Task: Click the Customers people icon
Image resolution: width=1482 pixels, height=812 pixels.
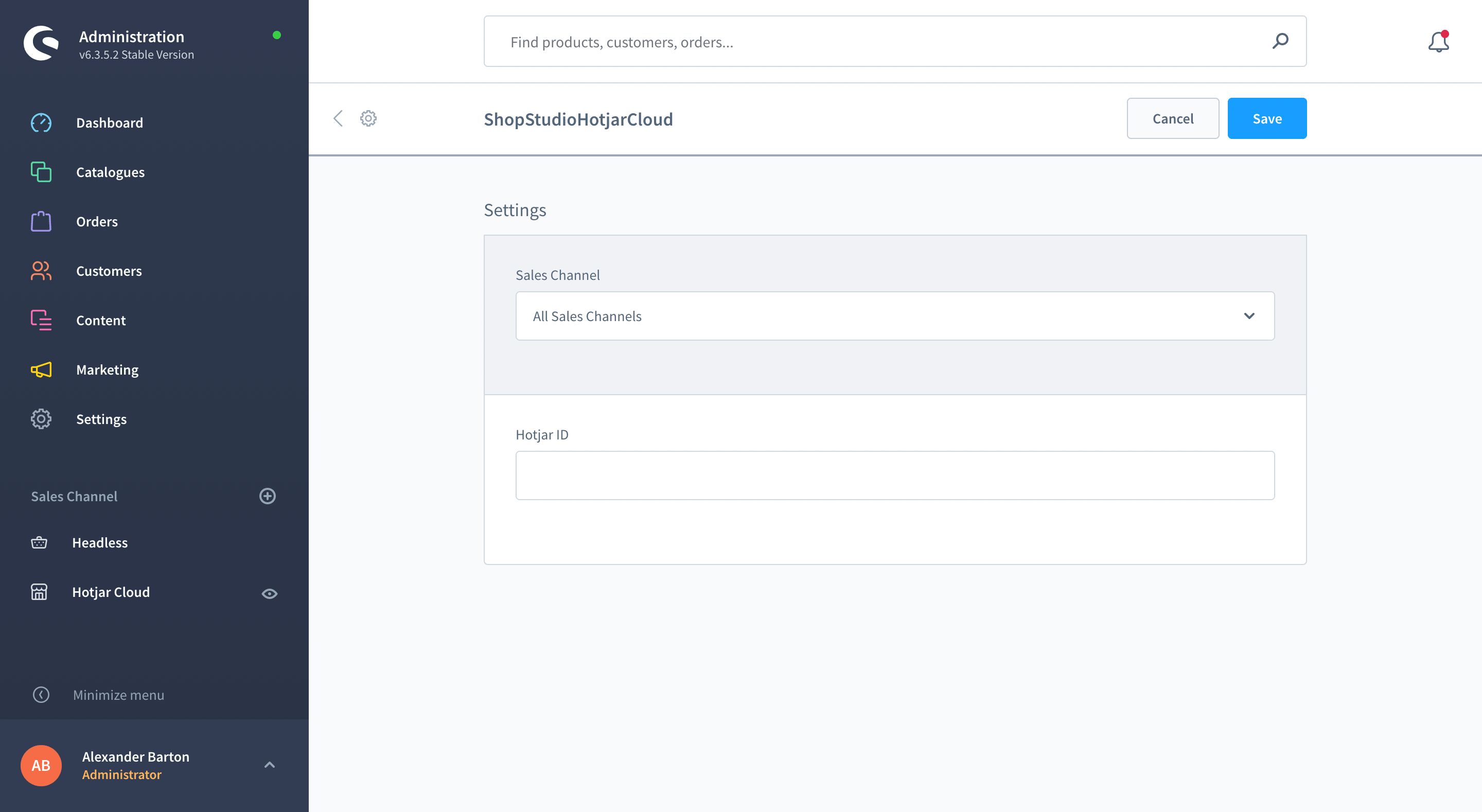Action: pyautogui.click(x=41, y=271)
